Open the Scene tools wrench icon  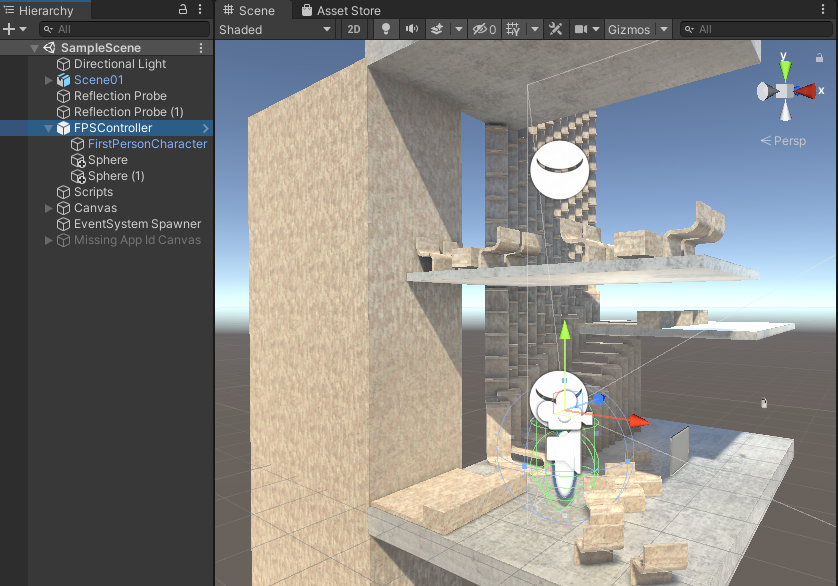556,29
